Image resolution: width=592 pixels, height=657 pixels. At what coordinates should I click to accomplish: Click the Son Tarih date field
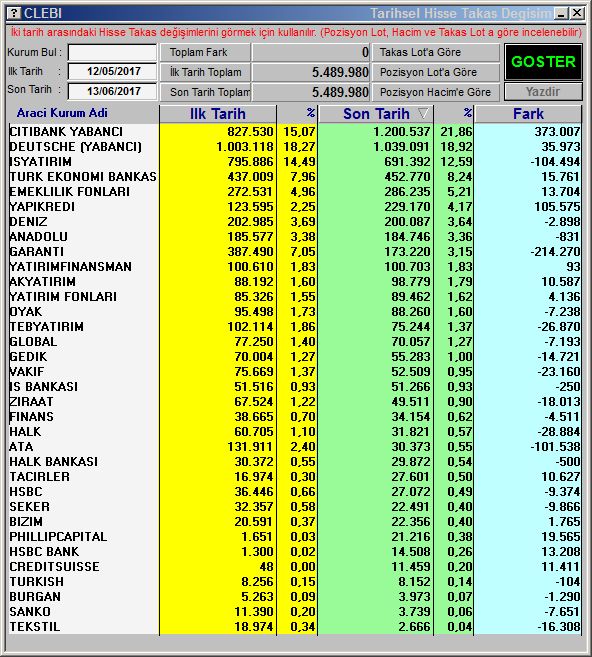point(112,91)
